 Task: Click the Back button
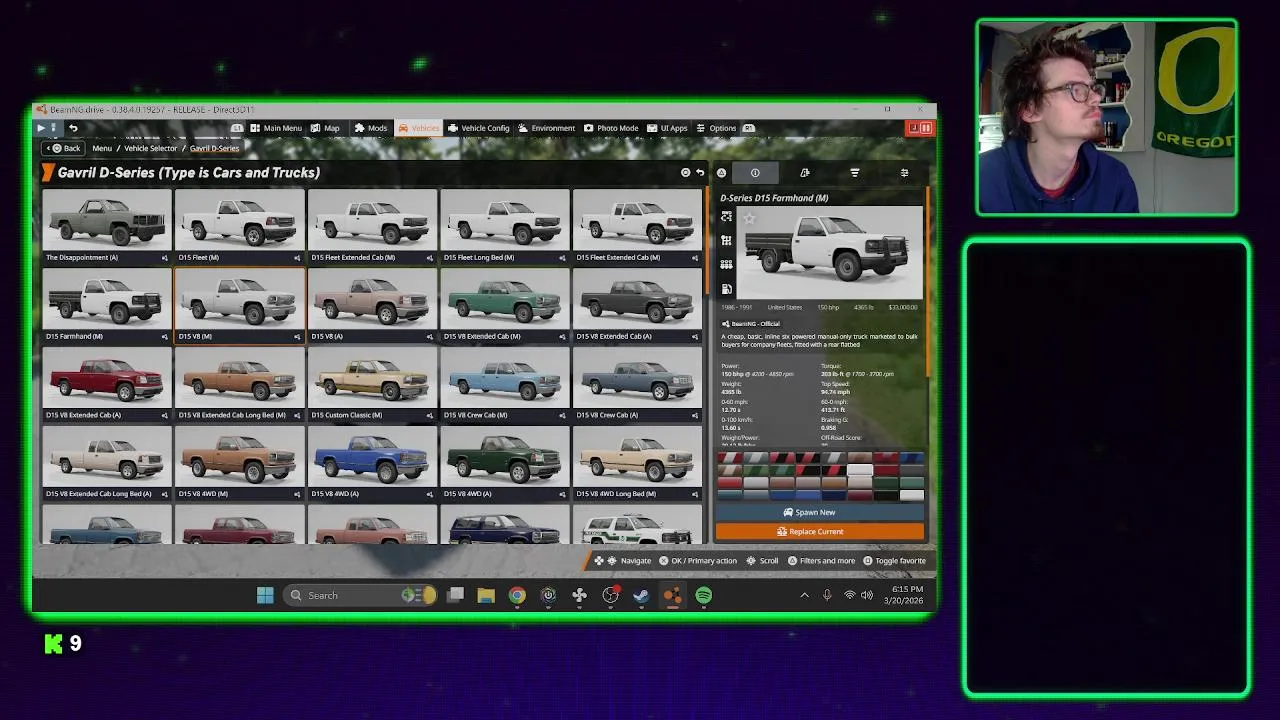click(62, 148)
